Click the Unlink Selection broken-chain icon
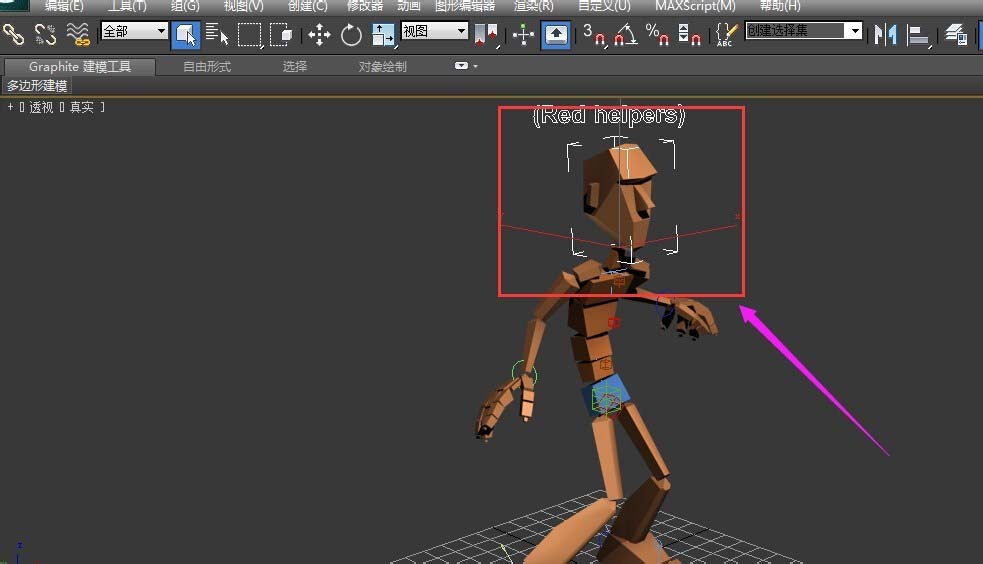 [x=46, y=34]
